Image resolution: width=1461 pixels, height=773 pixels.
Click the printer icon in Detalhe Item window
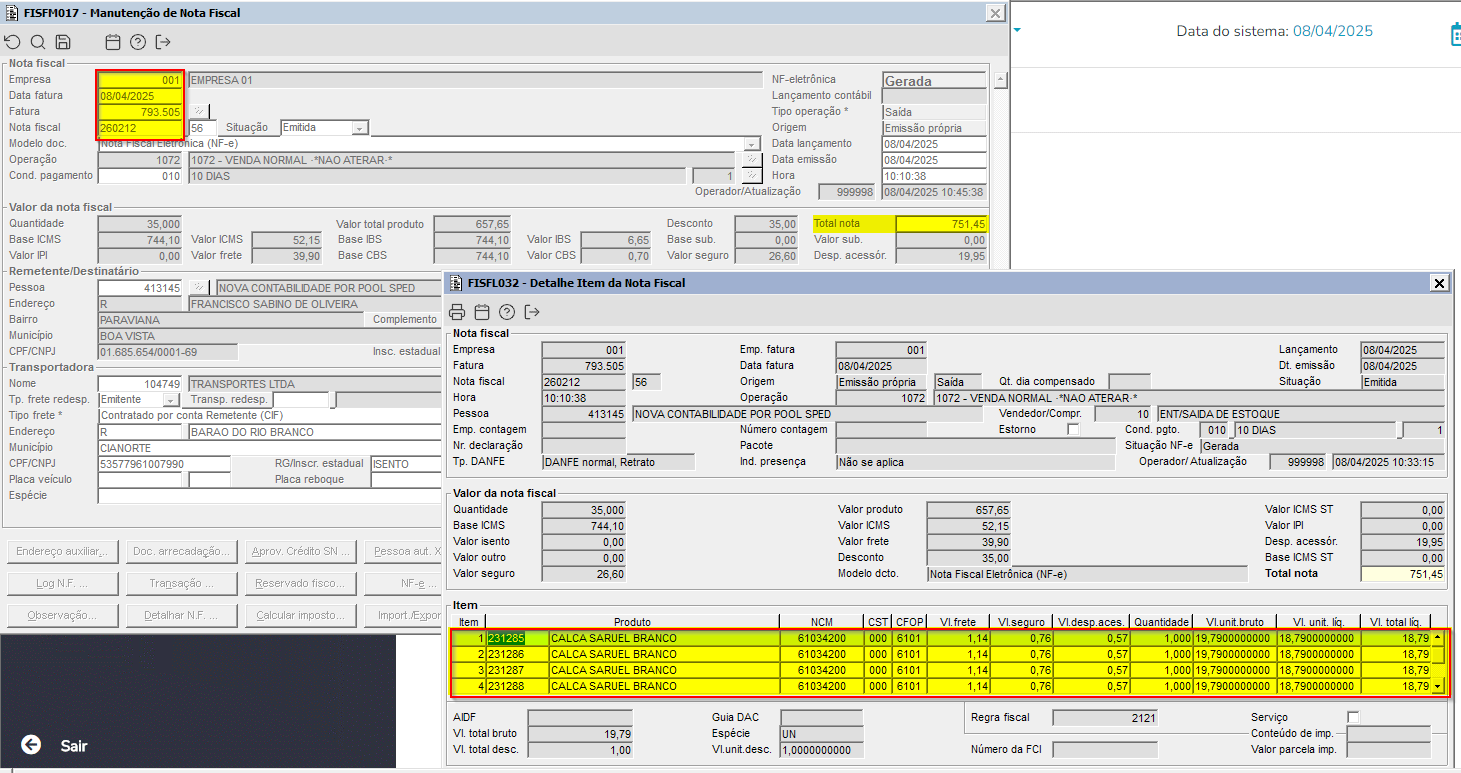pyautogui.click(x=457, y=311)
